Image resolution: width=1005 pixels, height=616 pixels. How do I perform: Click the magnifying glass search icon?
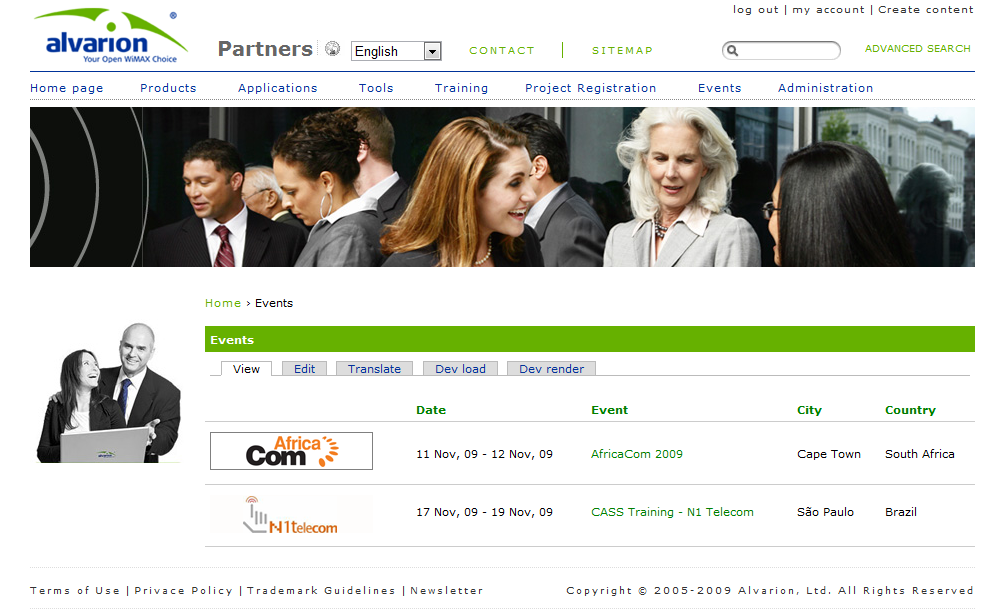732,51
